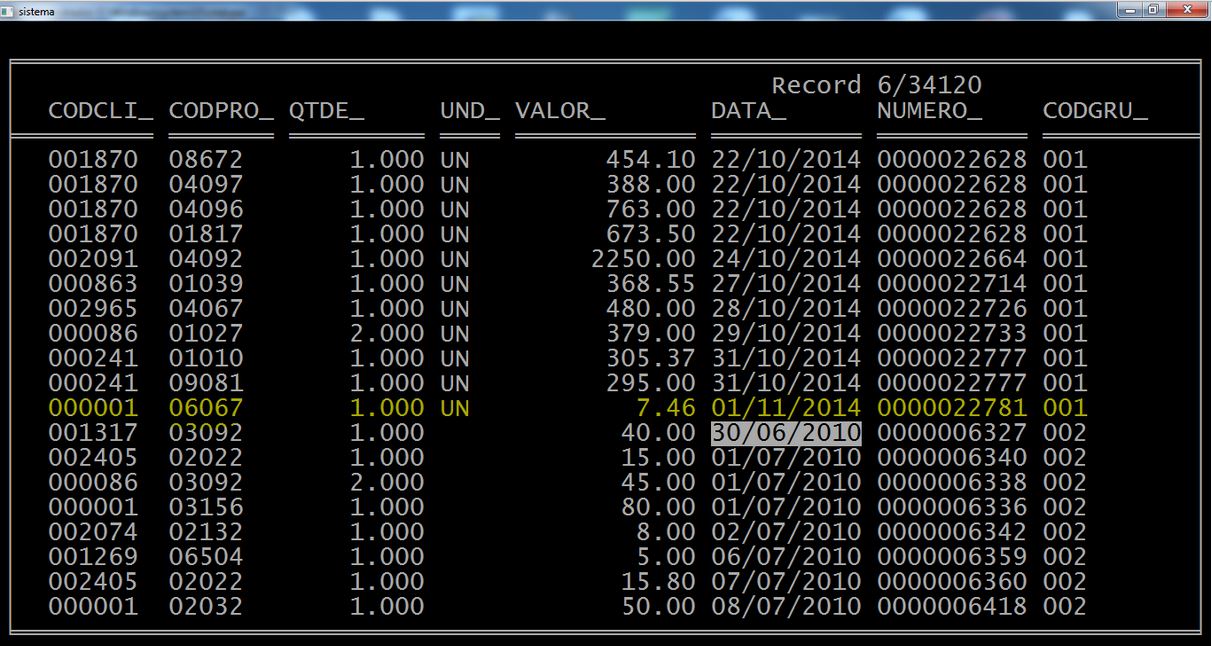Click value 80.00
The image size is (1212, 646).
point(658,507)
